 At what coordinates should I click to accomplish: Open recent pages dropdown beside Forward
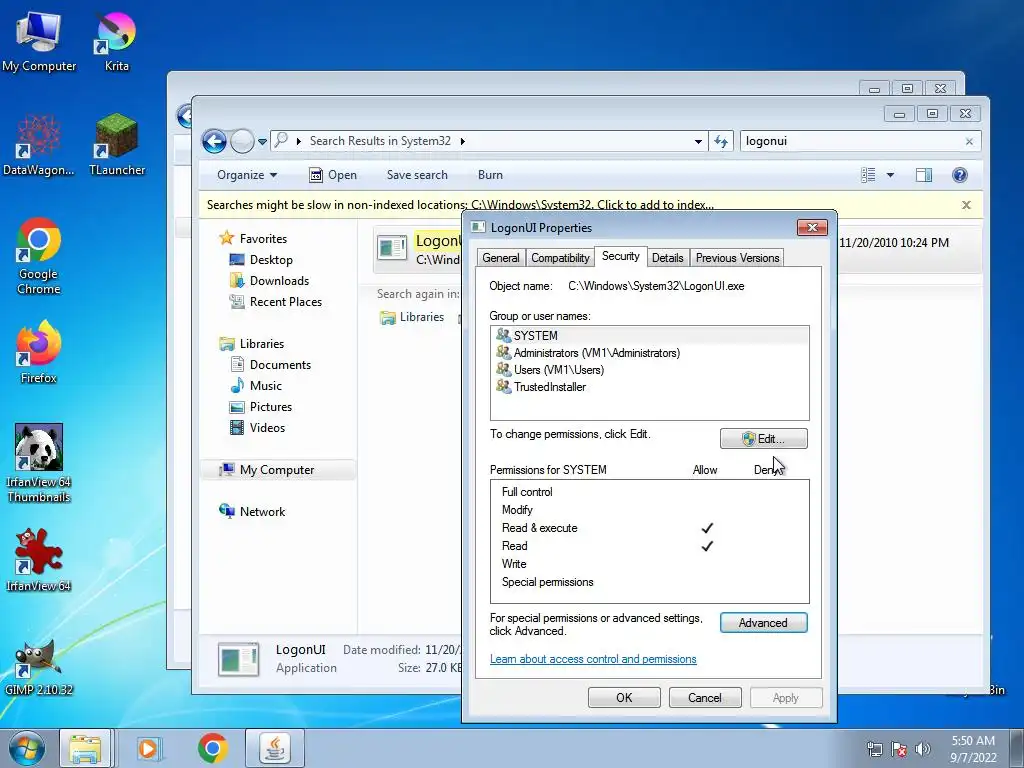(263, 142)
